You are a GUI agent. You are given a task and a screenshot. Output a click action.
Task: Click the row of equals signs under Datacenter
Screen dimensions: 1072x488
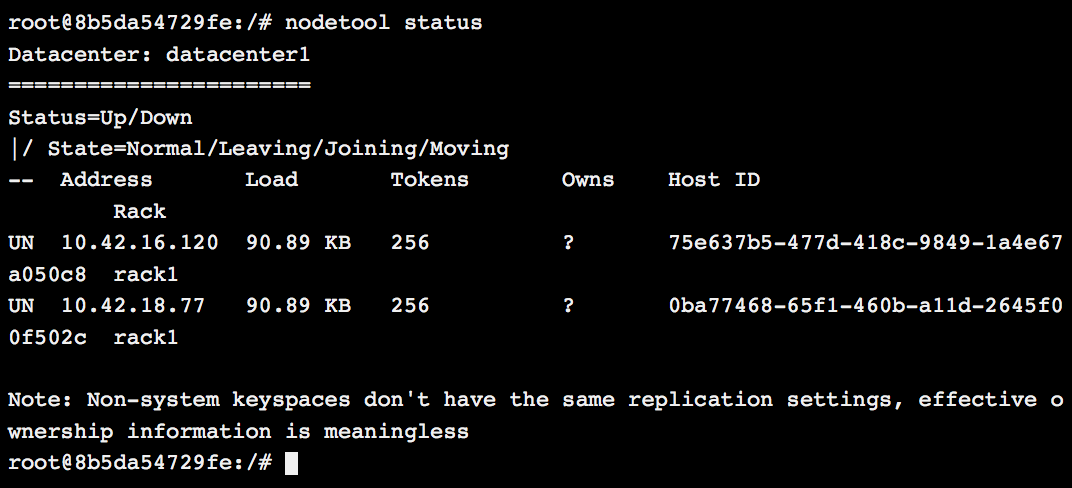pyautogui.click(x=159, y=86)
